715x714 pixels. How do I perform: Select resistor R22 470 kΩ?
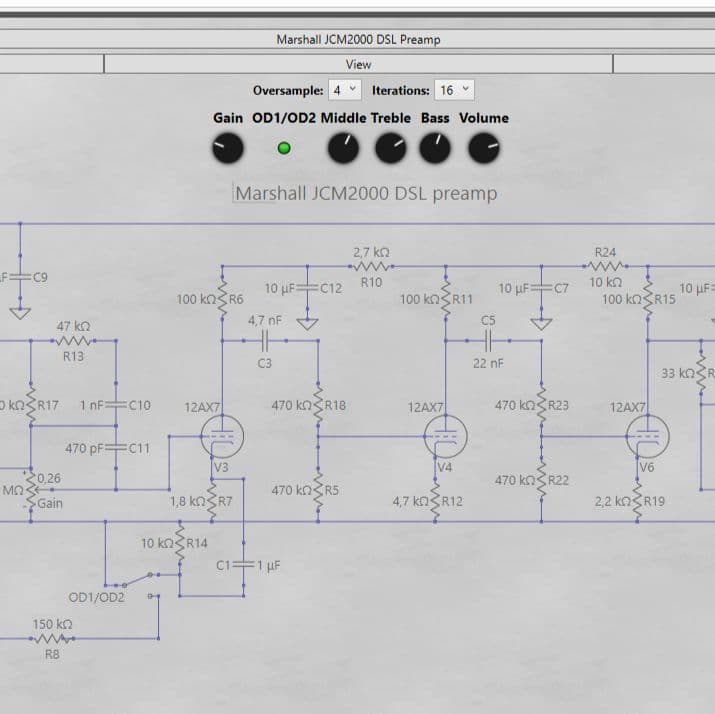pyautogui.click(x=541, y=480)
